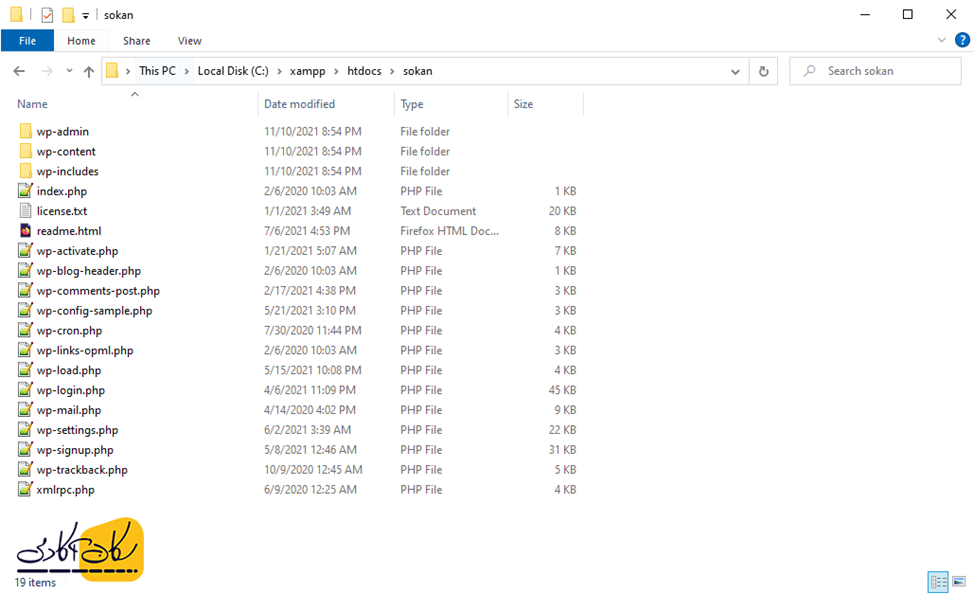
Task: Open Customize Quick Access Toolbar dropdown
Action: pyautogui.click(x=86, y=16)
